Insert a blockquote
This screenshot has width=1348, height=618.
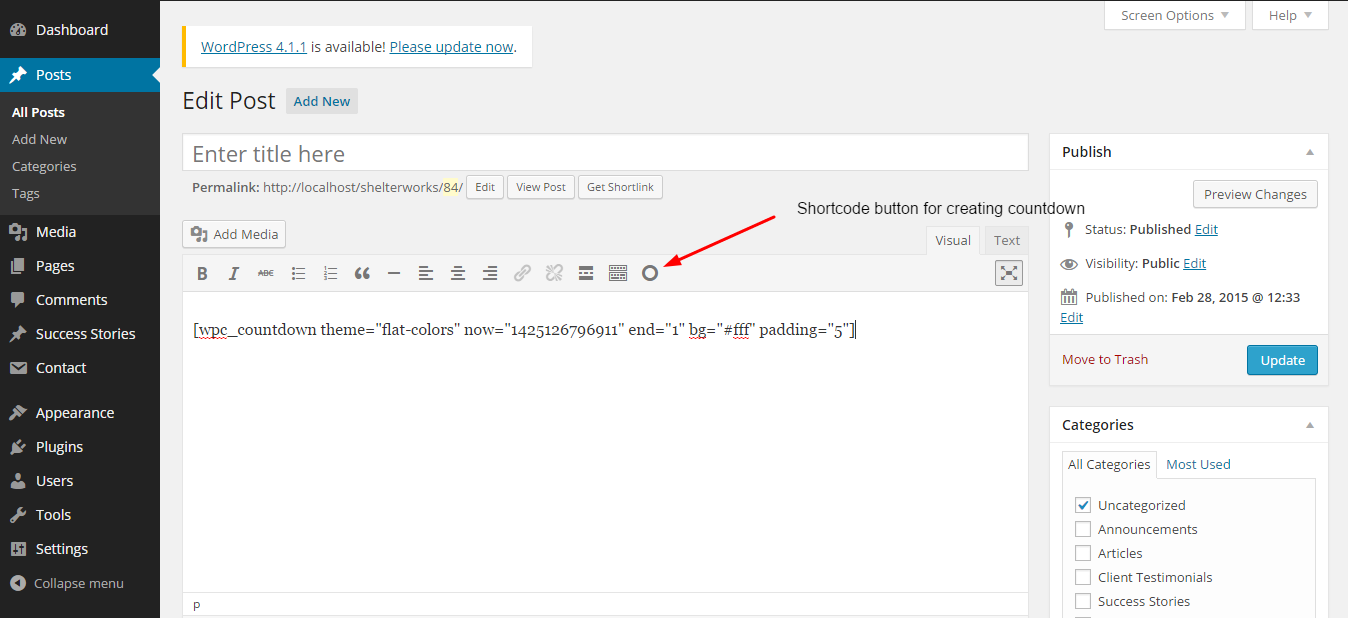click(x=362, y=273)
